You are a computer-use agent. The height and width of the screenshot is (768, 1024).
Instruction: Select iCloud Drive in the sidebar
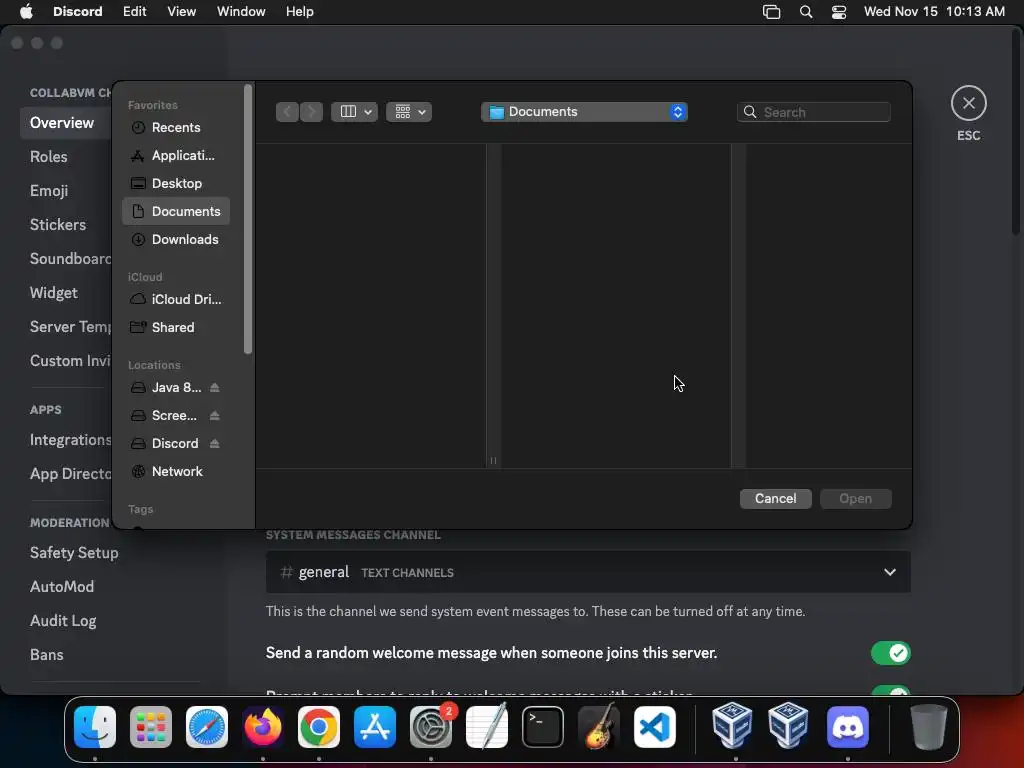click(x=176, y=299)
